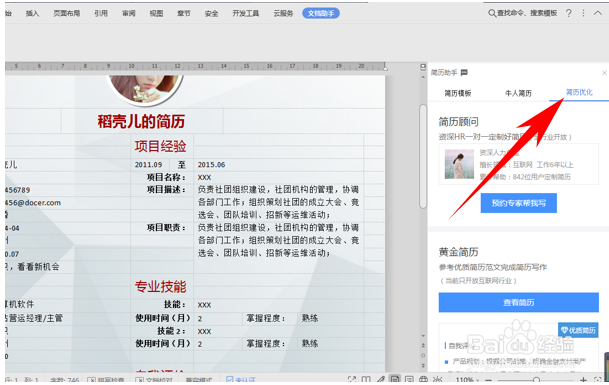Viewport: 609px width, 385px height.
Task: Switch to page layout view icon
Action: (x=395, y=380)
